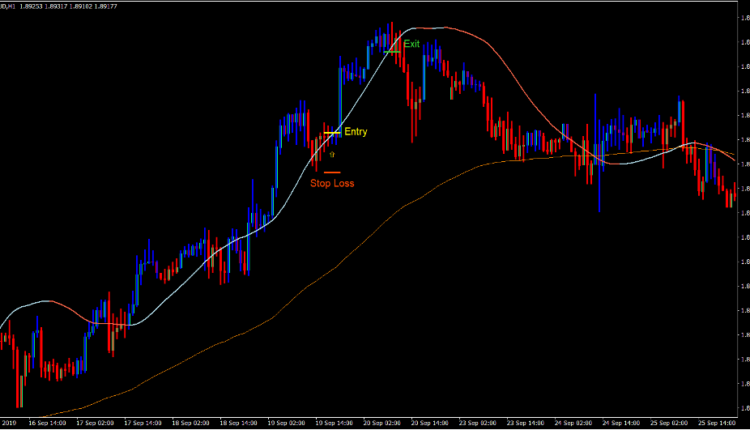750x430 pixels.
Task: Click the 24 Sep 14:00 time axis label
Action: pos(622,424)
